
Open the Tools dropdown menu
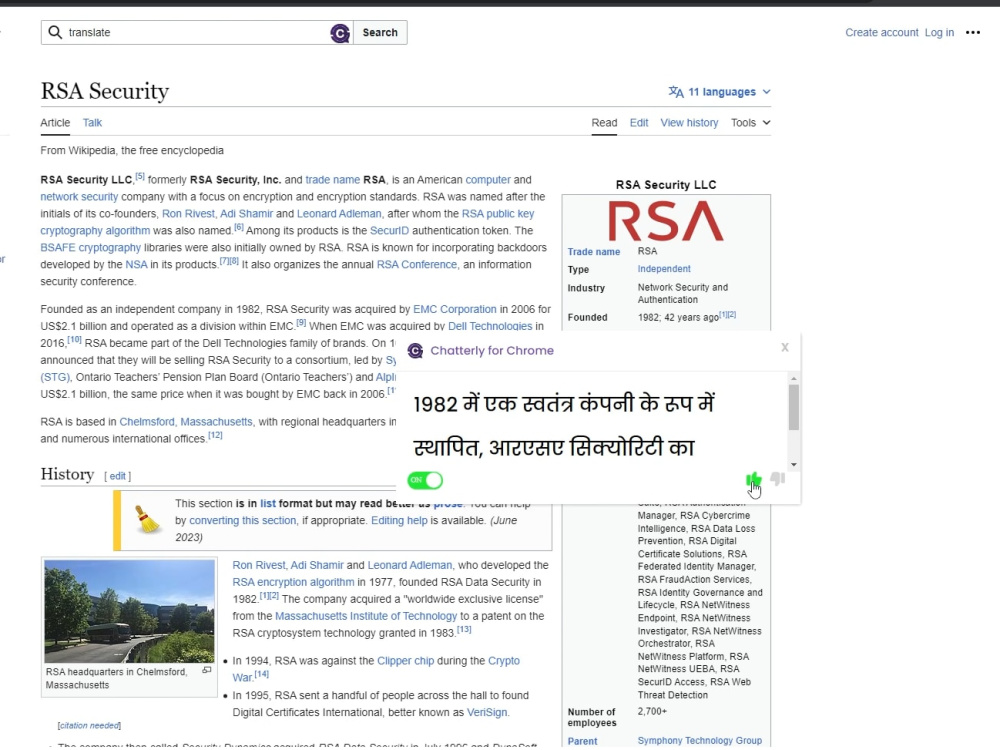click(751, 122)
